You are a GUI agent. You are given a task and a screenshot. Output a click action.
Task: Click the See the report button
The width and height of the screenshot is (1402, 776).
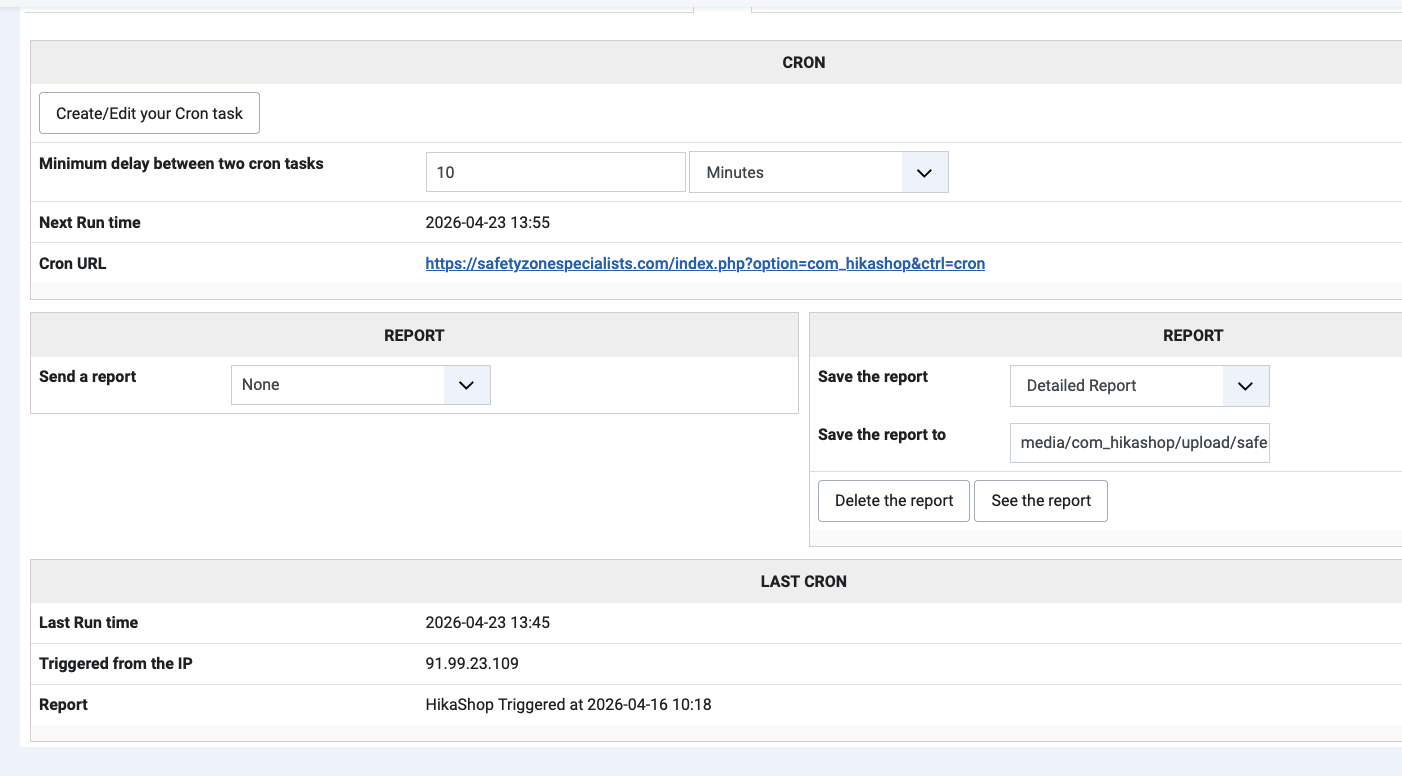[x=1041, y=501]
